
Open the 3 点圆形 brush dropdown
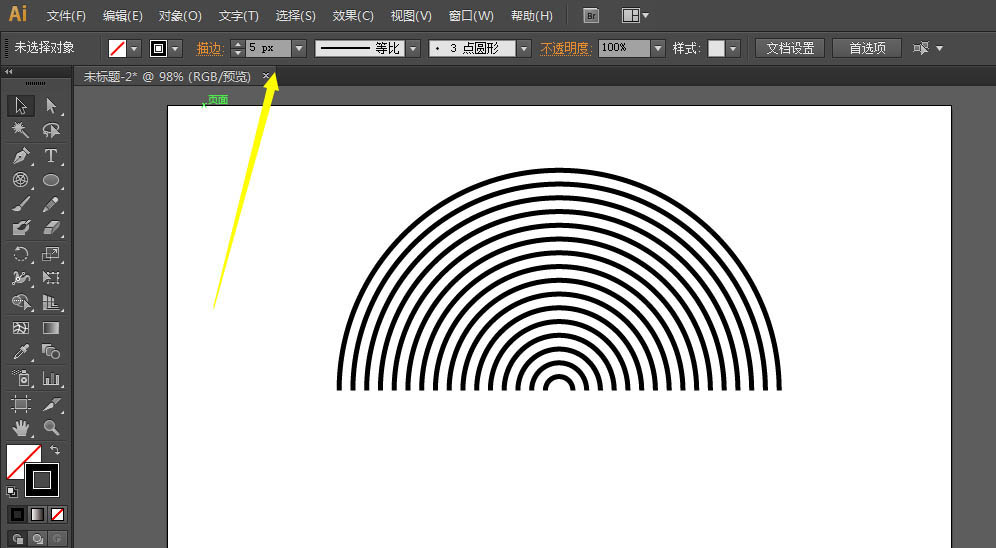pos(523,48)
